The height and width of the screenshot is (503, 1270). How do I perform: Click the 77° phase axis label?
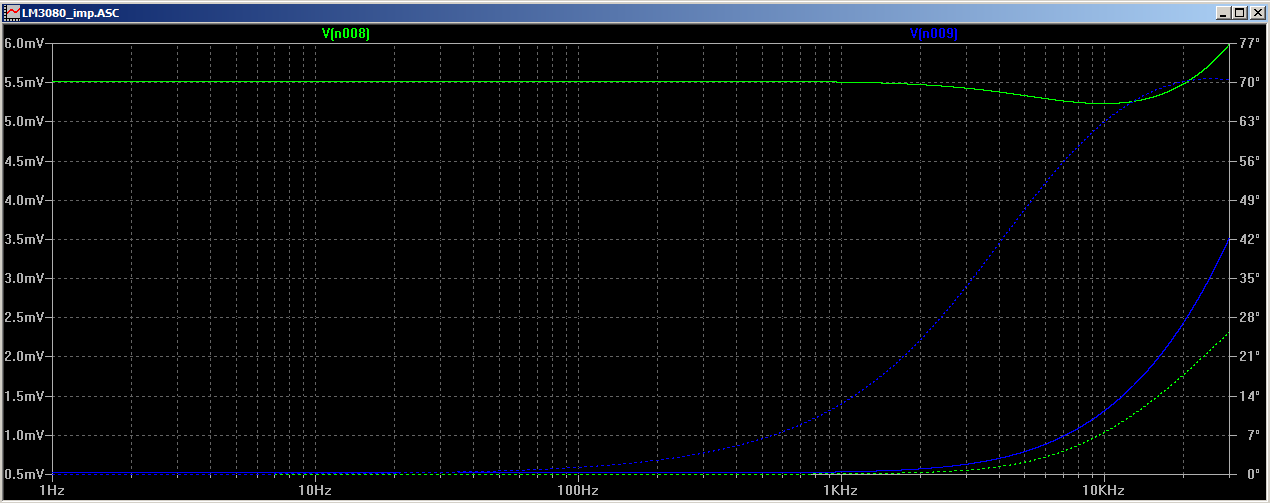1248,43
